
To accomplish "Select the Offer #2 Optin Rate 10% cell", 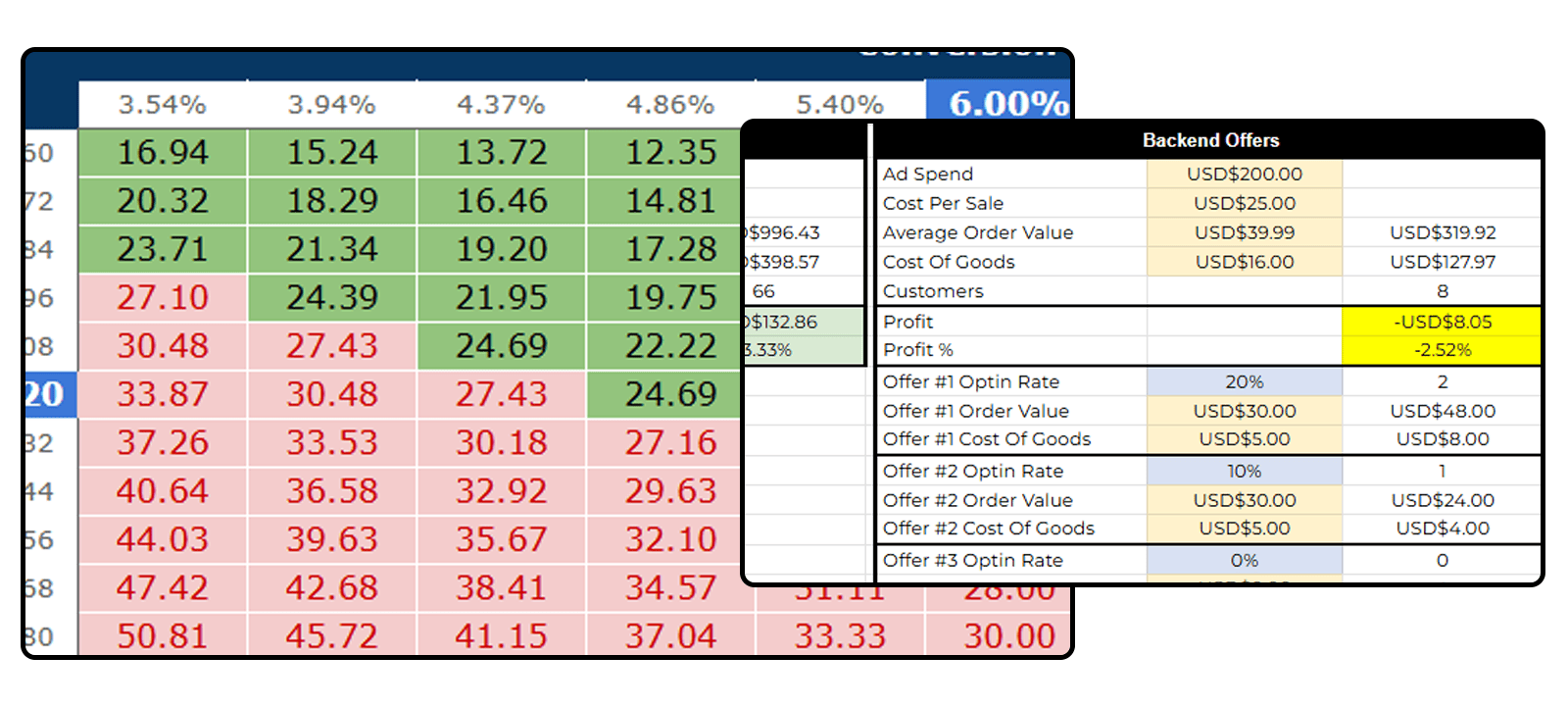I will pos(1245,471).
